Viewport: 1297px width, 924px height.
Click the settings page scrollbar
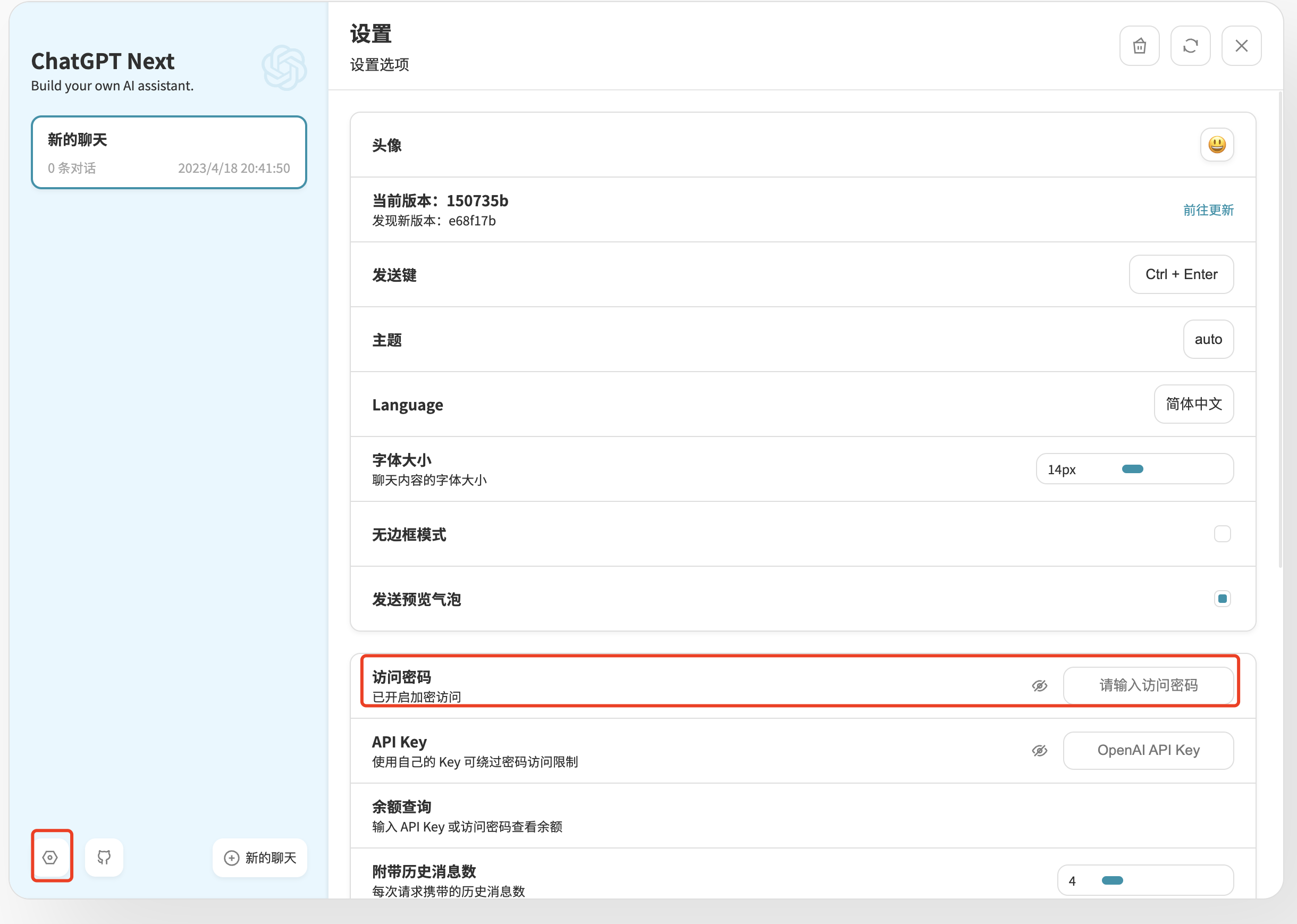tap(1280, 330)
